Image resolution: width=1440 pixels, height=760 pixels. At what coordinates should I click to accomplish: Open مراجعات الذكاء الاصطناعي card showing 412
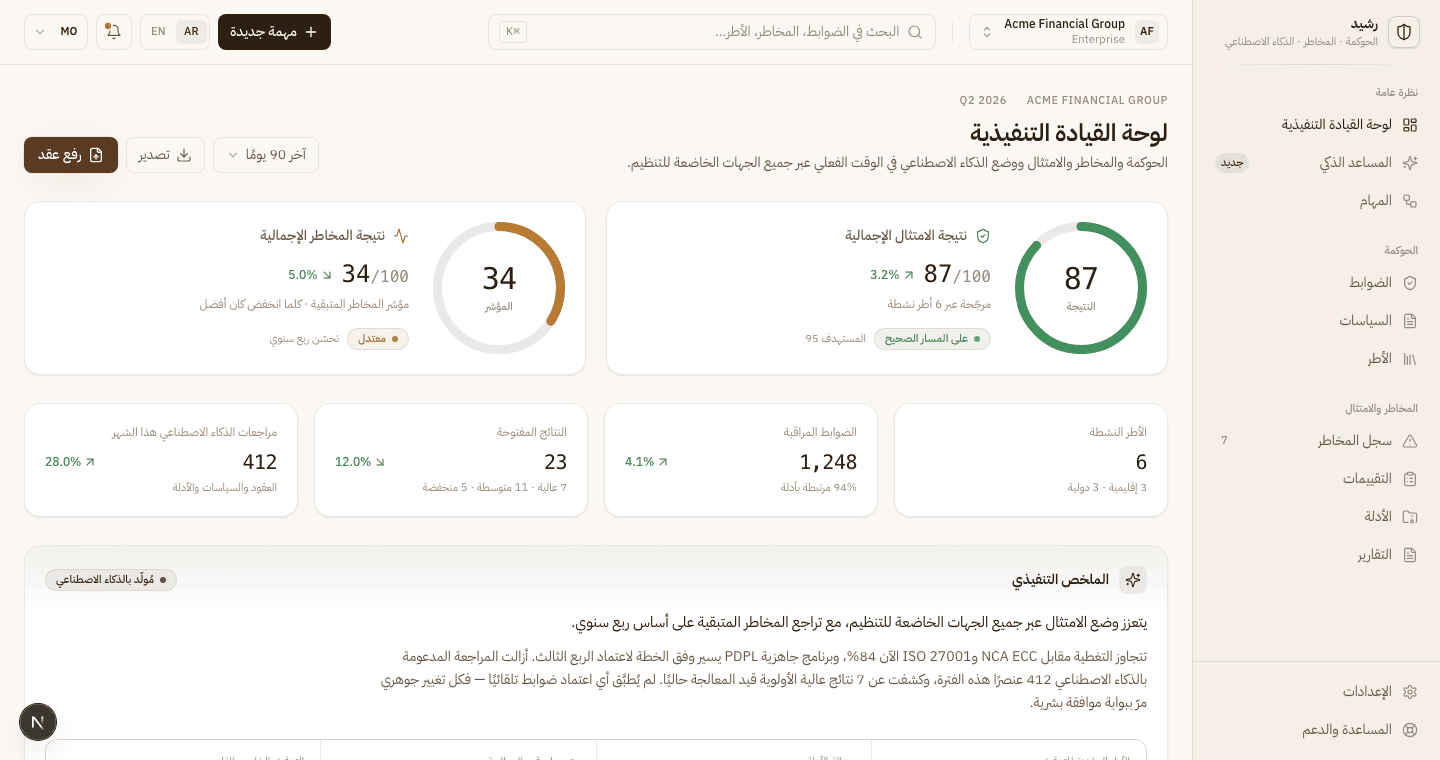(x=161, y=460)
